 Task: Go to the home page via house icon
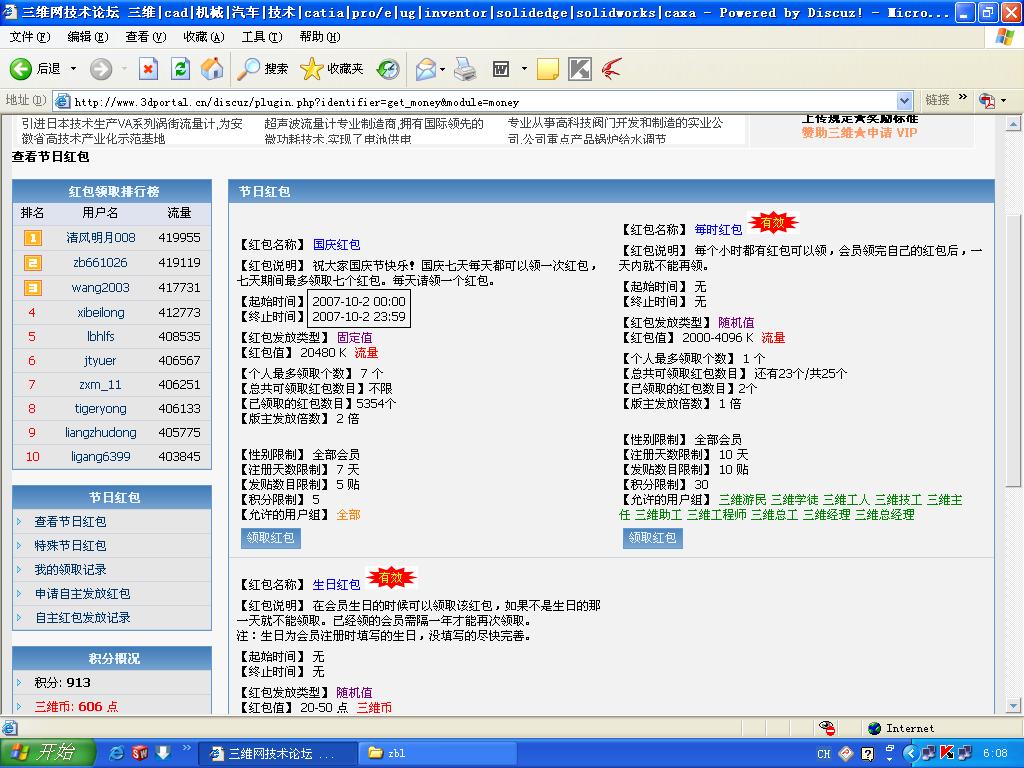coord(212,69)
